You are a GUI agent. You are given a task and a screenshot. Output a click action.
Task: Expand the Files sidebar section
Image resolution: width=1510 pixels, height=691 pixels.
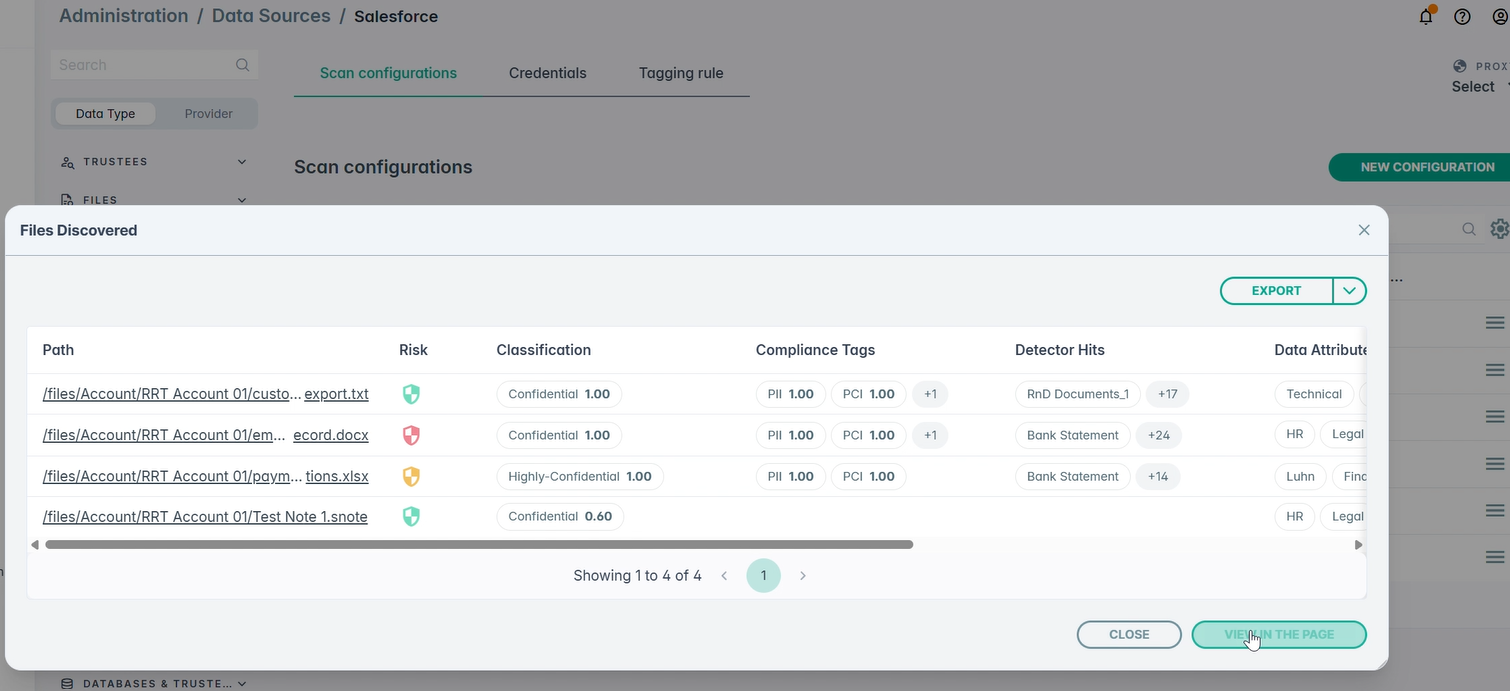click(154, 200)
